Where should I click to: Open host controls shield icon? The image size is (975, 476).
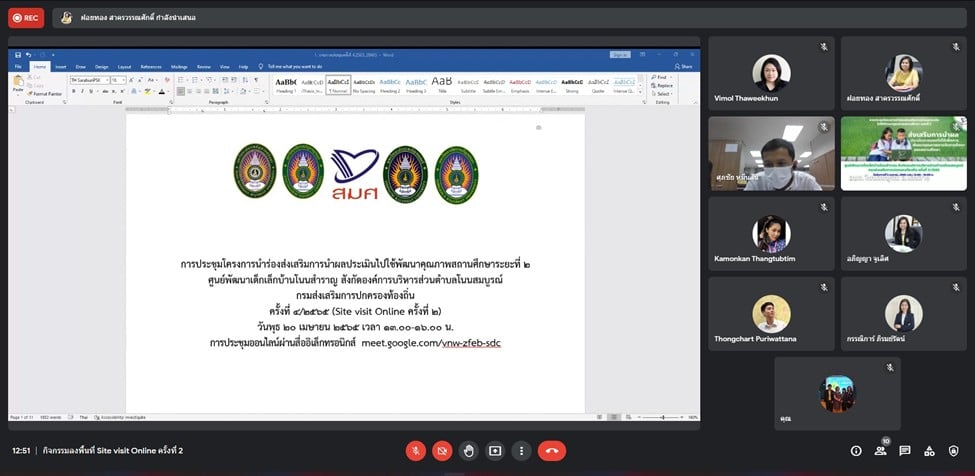tap(953, 451)
